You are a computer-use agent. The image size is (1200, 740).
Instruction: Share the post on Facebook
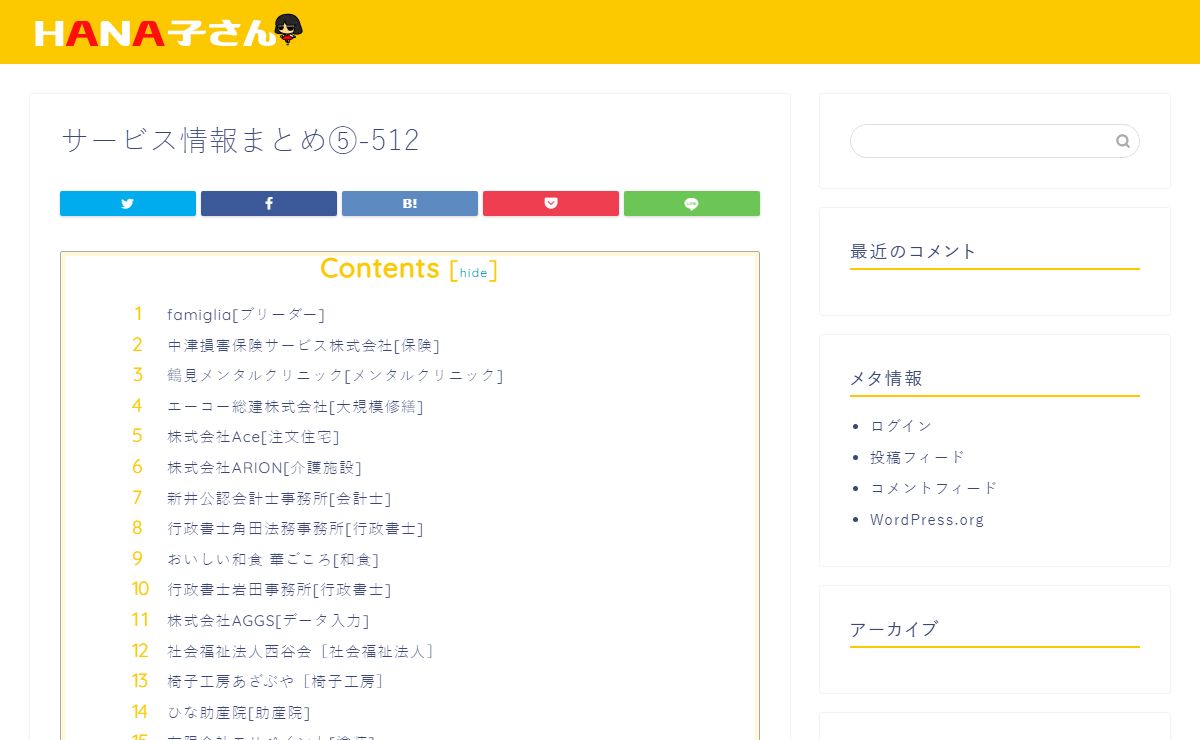click(269, 204)
